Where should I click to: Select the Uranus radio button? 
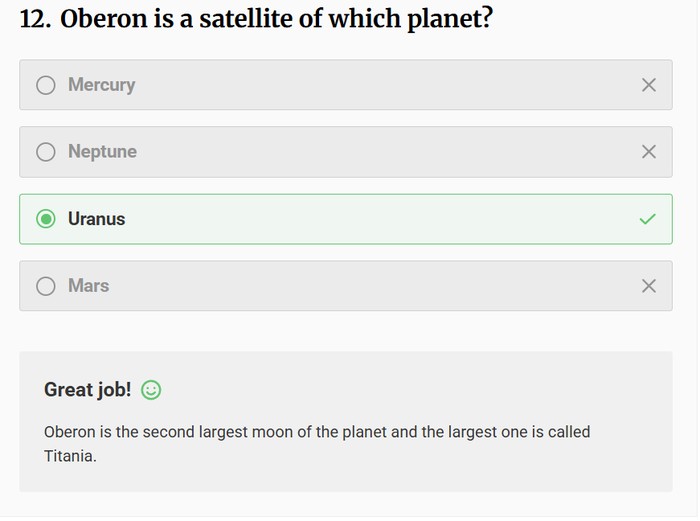tap(46, 219)
